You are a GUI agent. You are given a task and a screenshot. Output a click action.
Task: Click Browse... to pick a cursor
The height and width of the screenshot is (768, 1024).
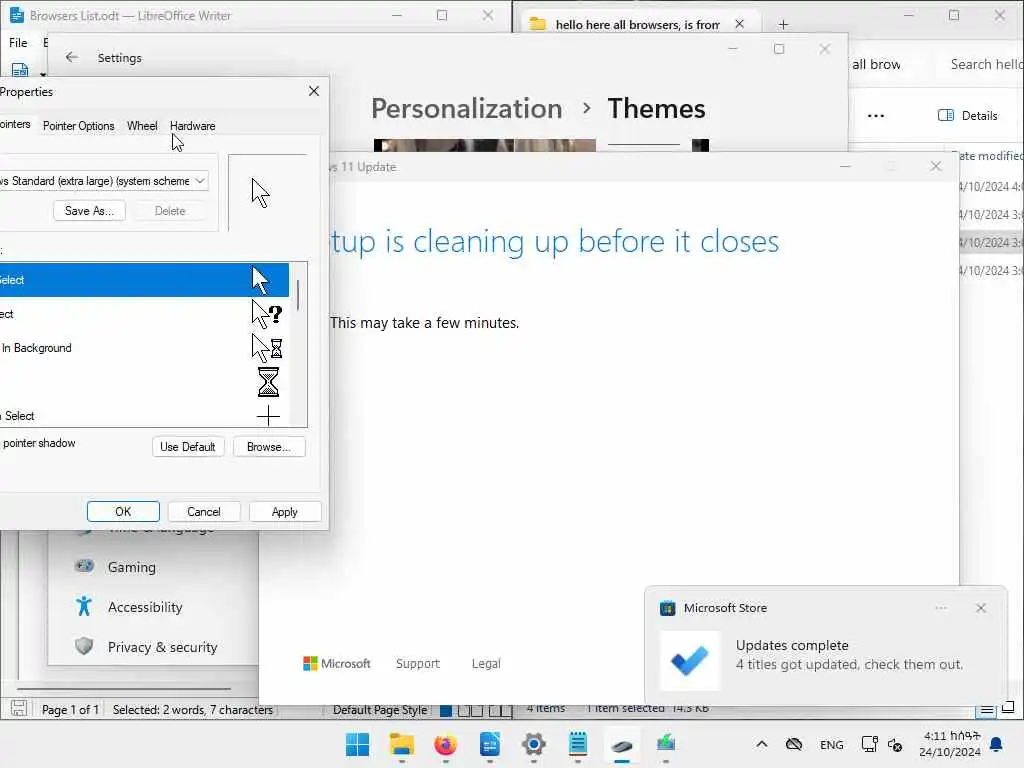pos(268,447)
